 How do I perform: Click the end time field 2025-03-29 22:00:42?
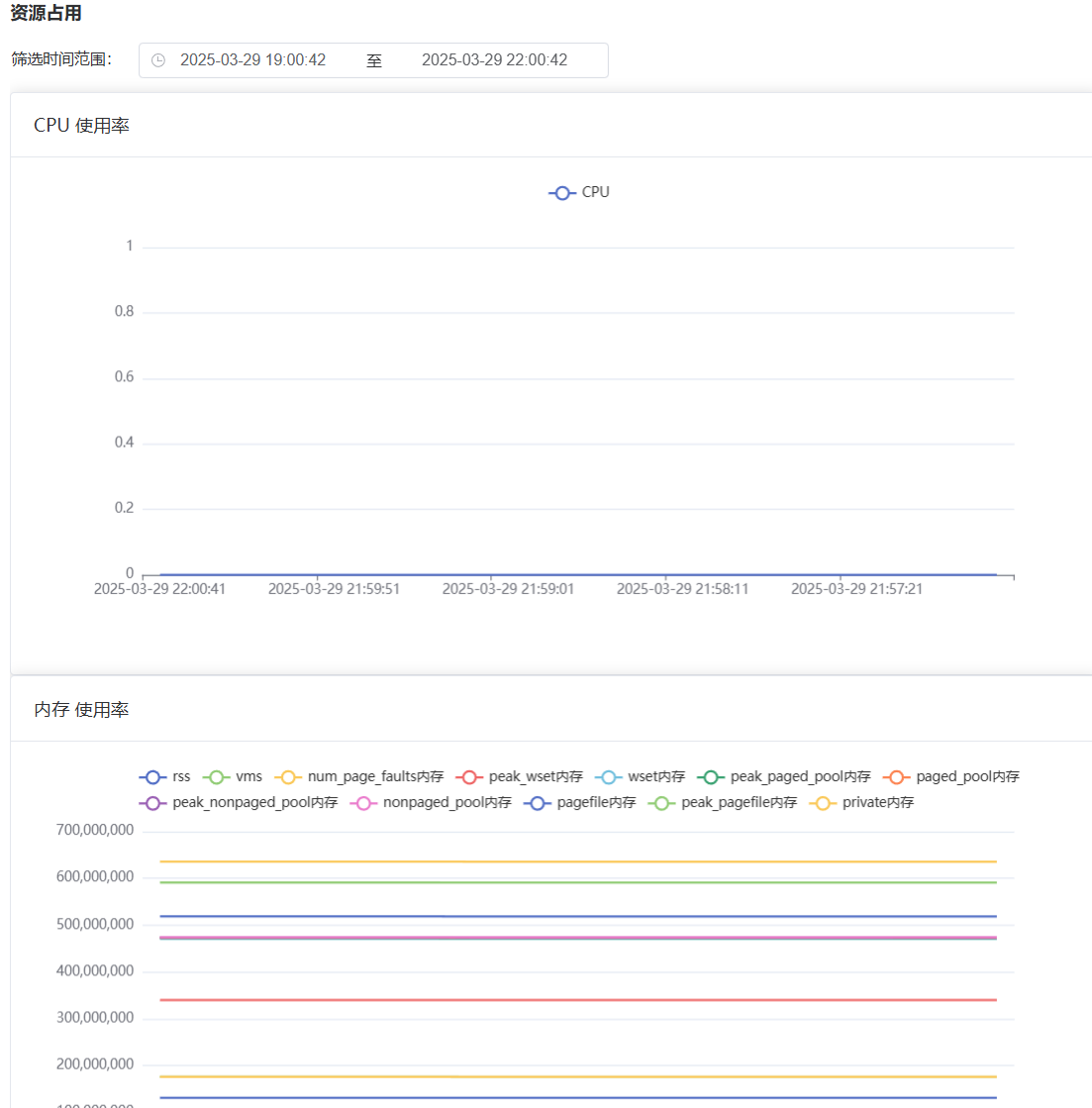[494, 60]
